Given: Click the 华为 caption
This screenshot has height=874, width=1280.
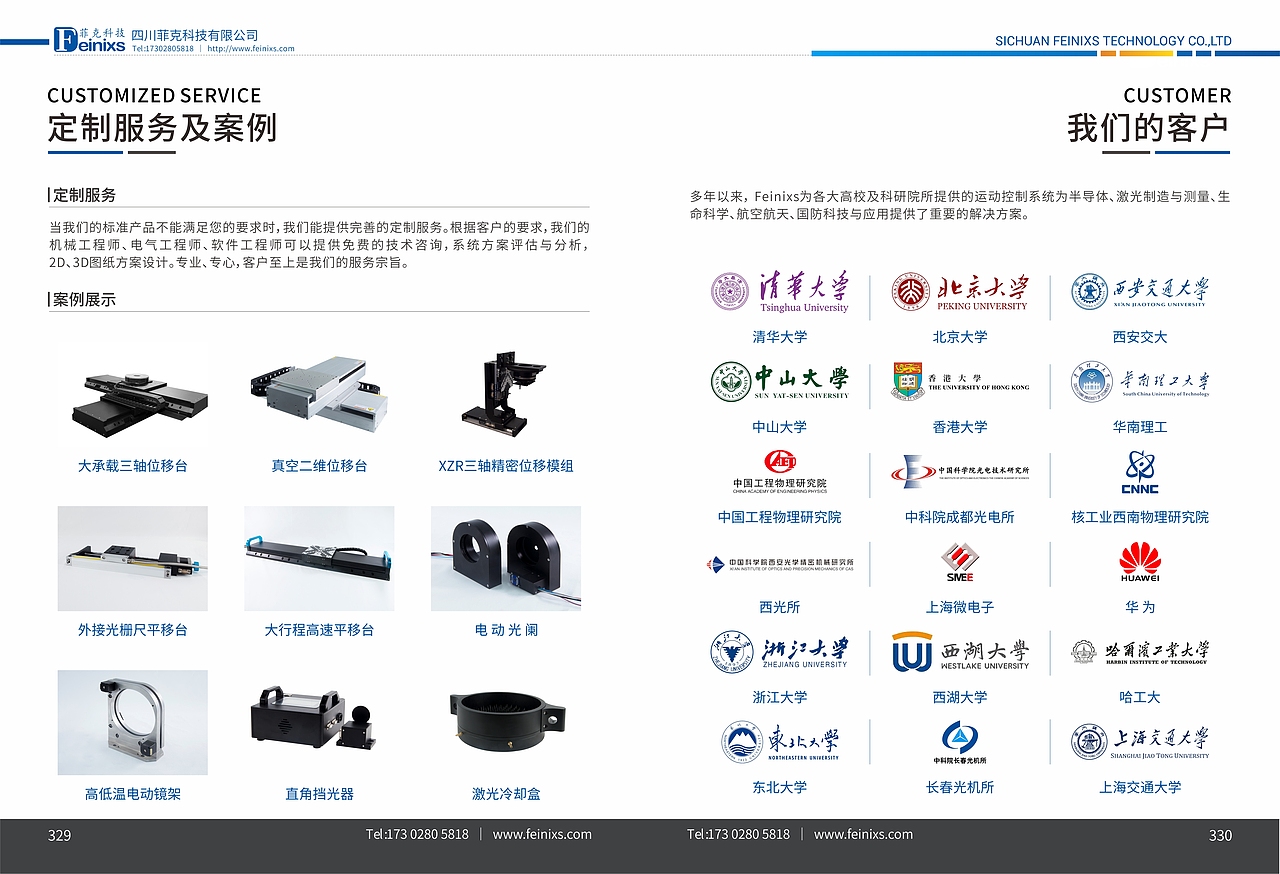Looking at the screenshot, I should 1140,607.
